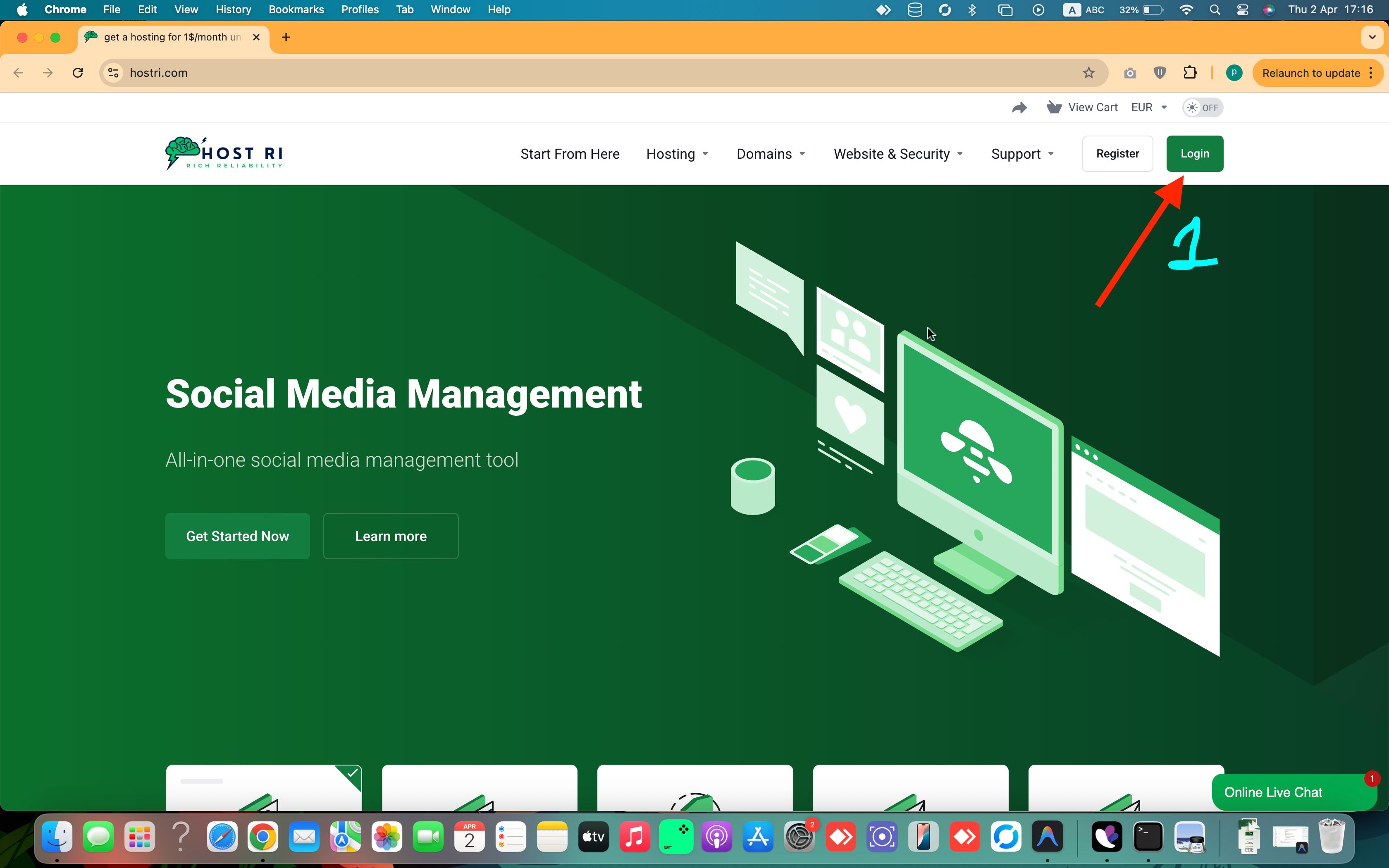This screenshot has height=868, width=1389.
Task: Open the Chrome extensions puzzle icon
Action: pyautogui.click(x=1190, y=73)
